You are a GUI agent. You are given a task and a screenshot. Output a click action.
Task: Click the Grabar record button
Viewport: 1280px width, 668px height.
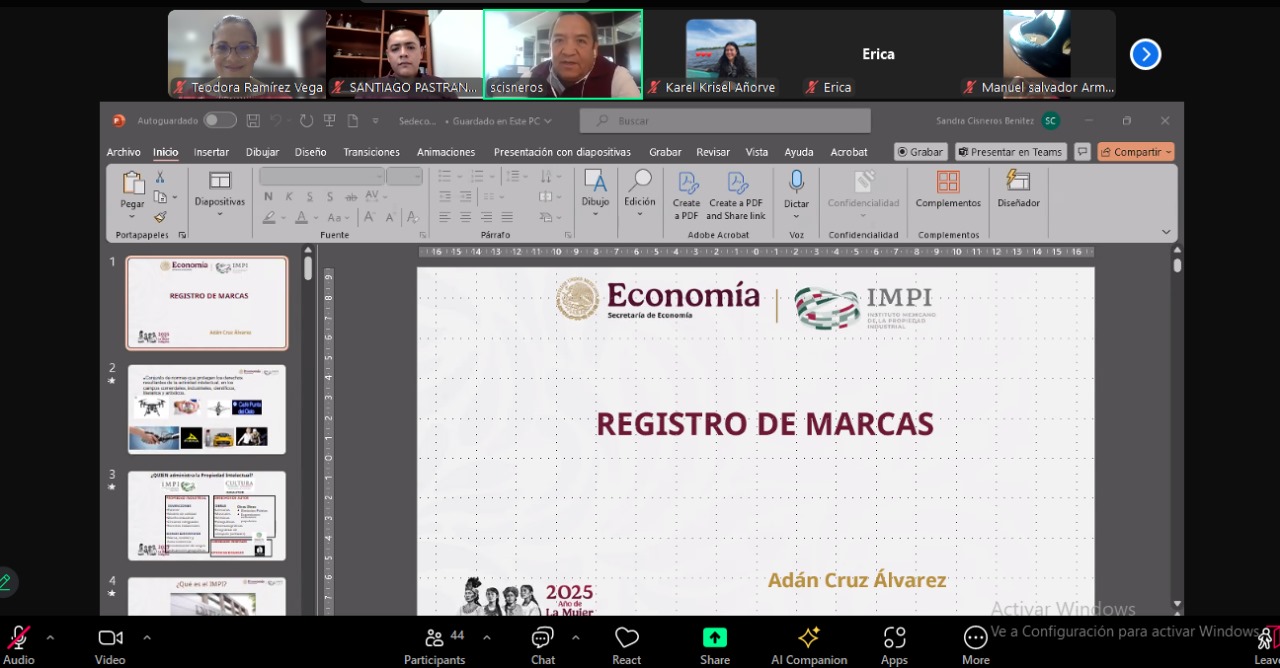921,152
